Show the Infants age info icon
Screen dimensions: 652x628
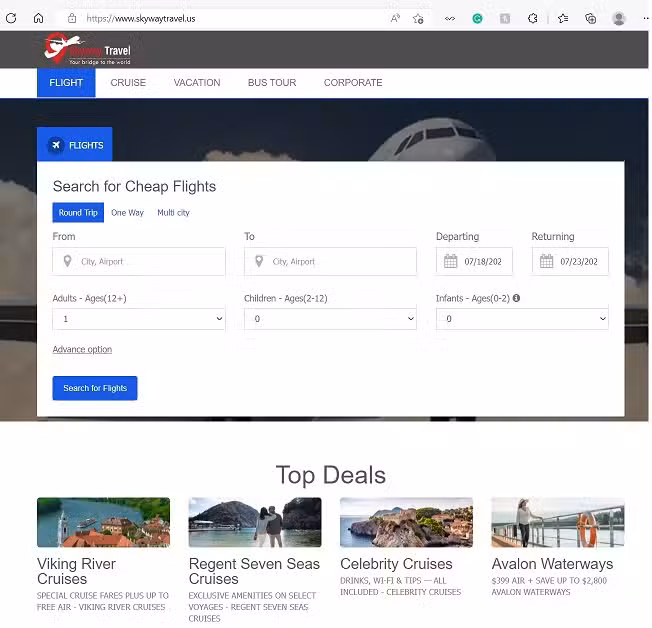pyautogui.click(x=516, y=298)
